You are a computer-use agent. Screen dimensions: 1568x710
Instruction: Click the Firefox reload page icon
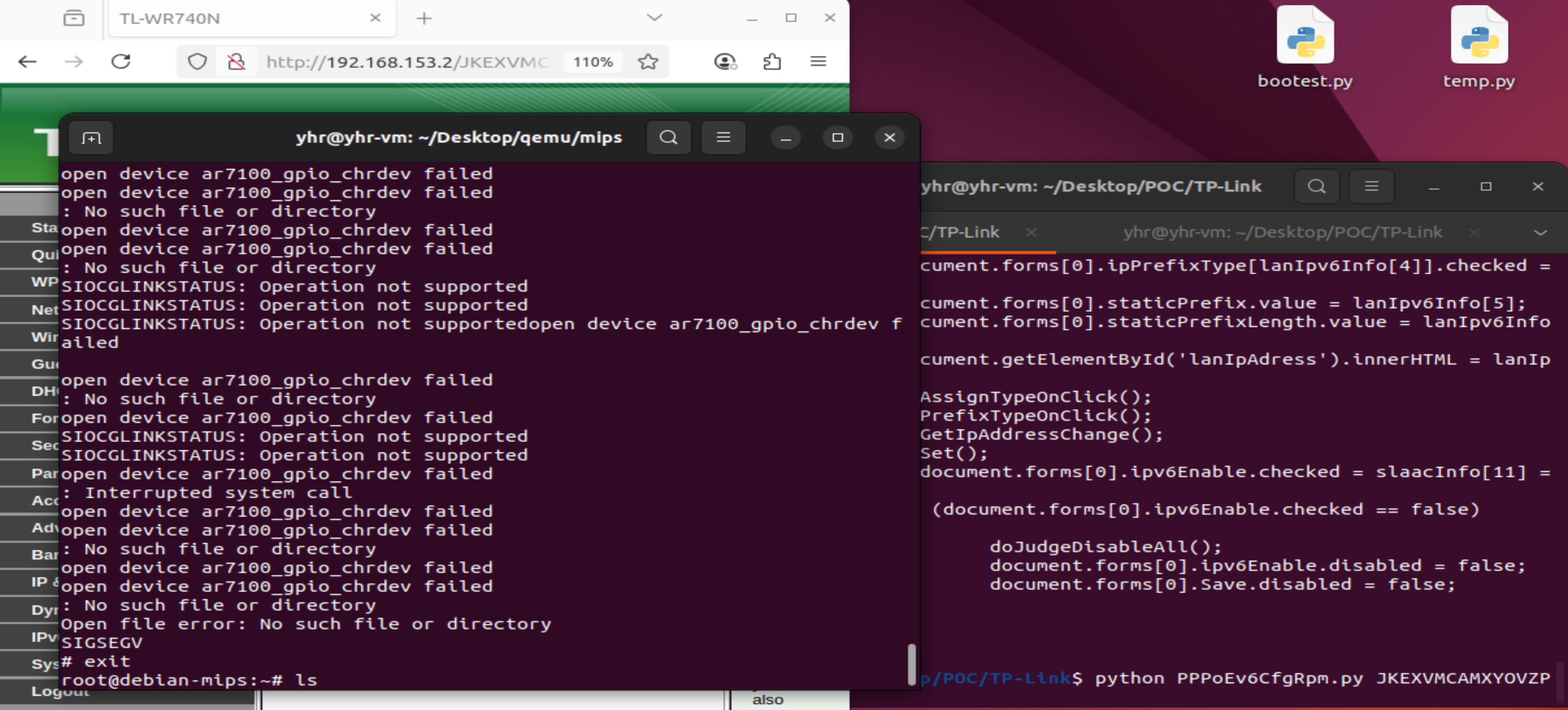coord(120,62)
